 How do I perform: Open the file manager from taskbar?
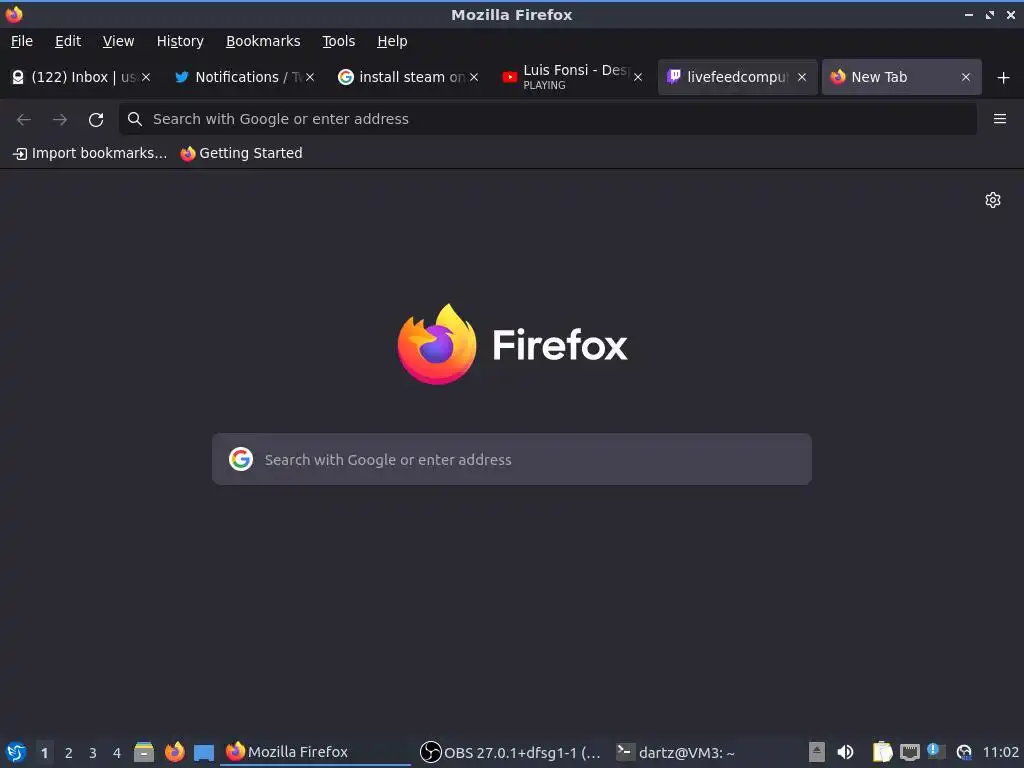pos(144,752)
